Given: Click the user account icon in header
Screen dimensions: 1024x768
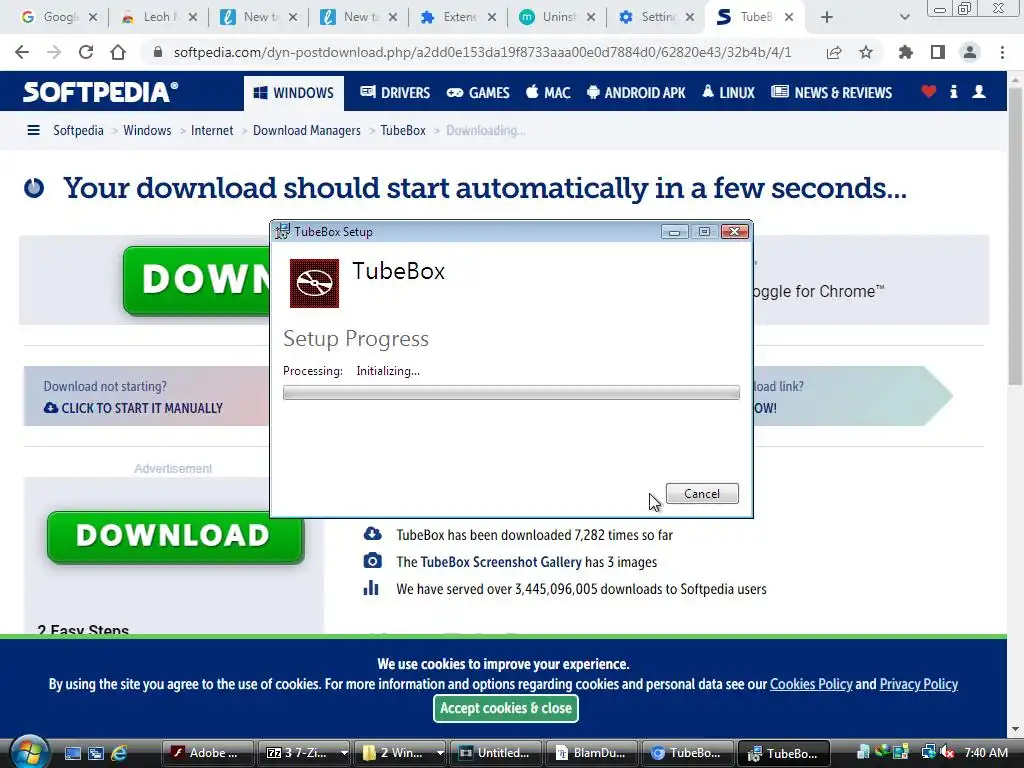Looking at the screenshot, I should 979,91.
